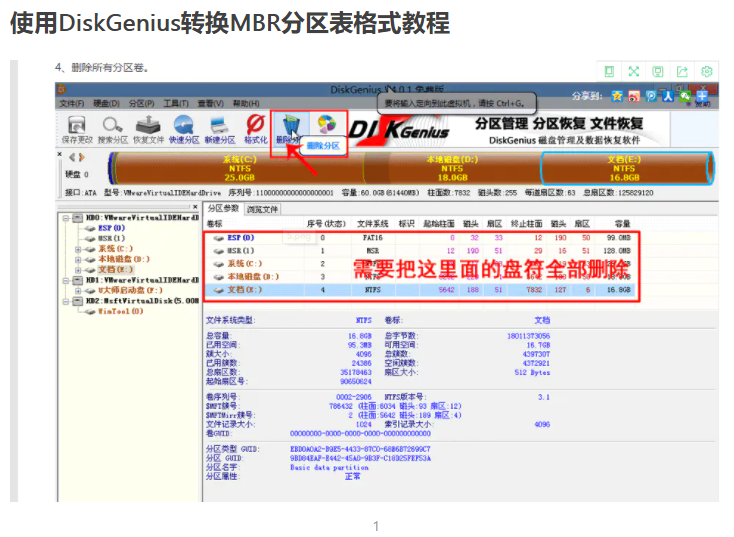Select ESP(0) in the disk tree

[x=111, y=228]
